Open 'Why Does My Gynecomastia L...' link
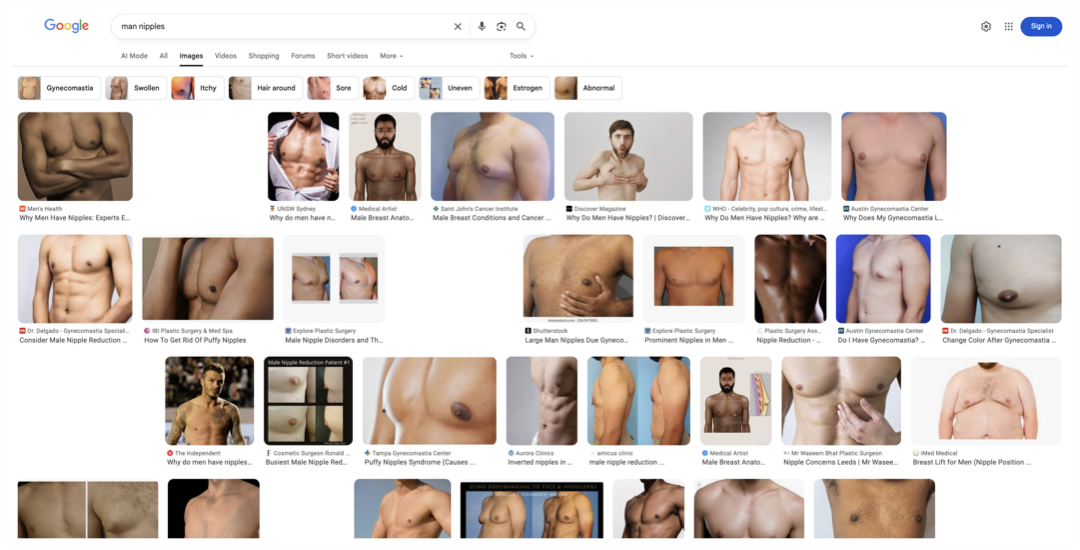 click(893, 218)
